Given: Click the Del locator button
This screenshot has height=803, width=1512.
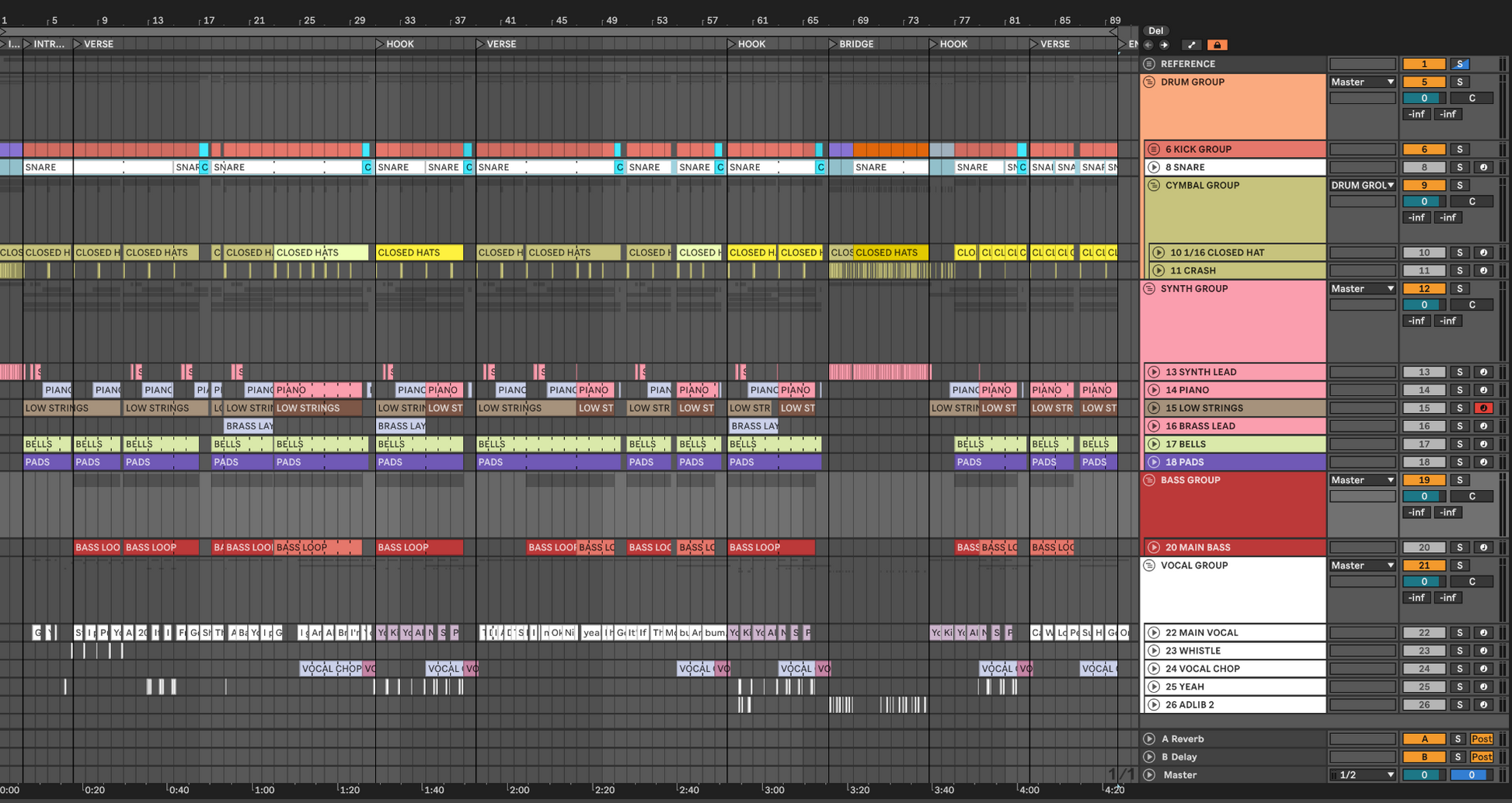Looking at the screenshot, I should [1156, 31].
